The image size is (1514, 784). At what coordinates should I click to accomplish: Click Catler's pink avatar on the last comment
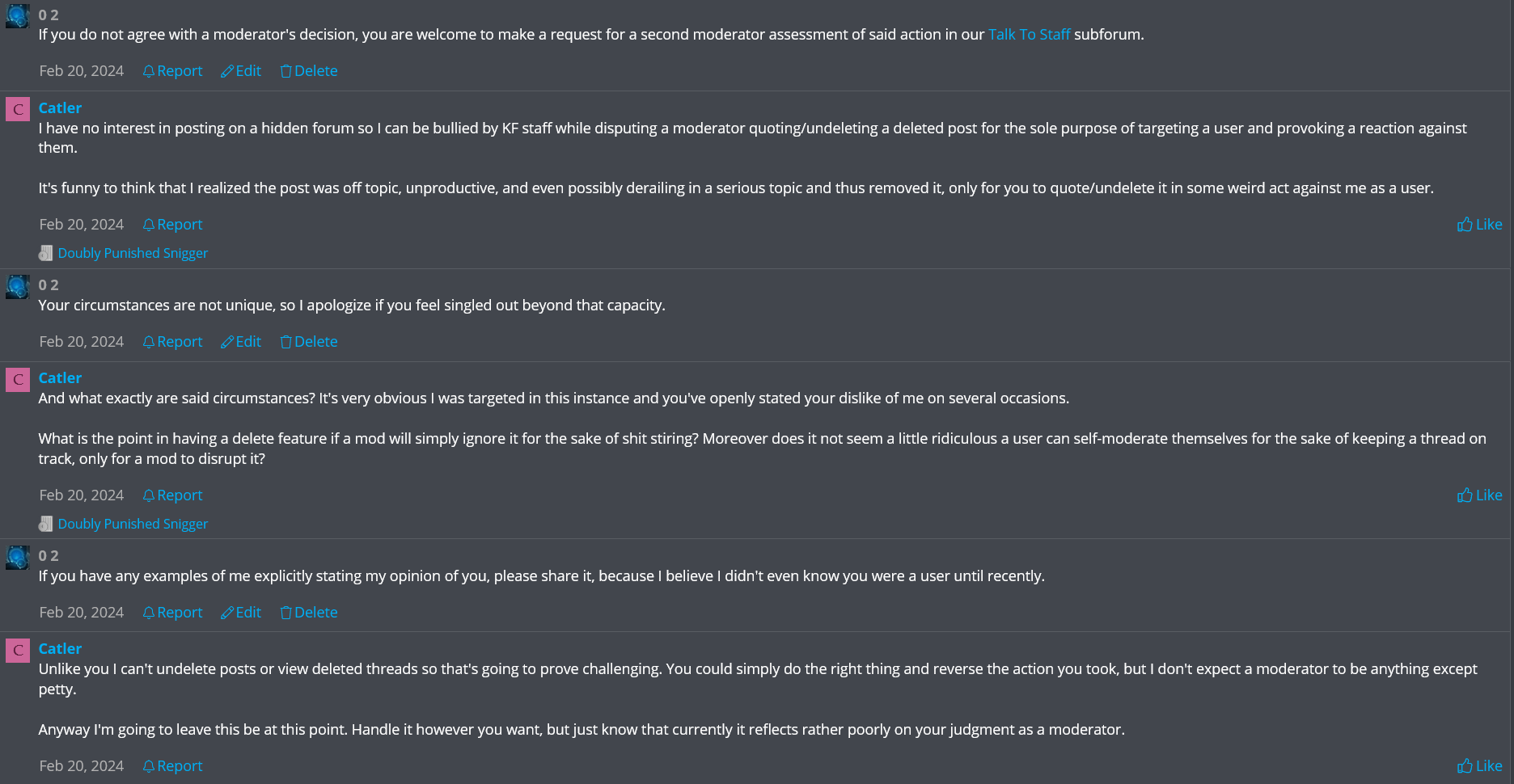pyautogui.click(x=18, y=651)
